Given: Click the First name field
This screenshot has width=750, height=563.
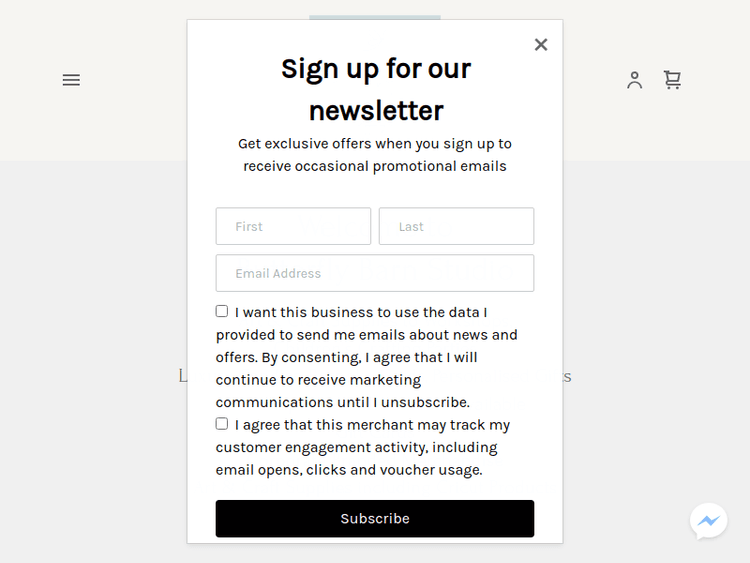Looking at the screenshot, I should [x=293, y=226].
